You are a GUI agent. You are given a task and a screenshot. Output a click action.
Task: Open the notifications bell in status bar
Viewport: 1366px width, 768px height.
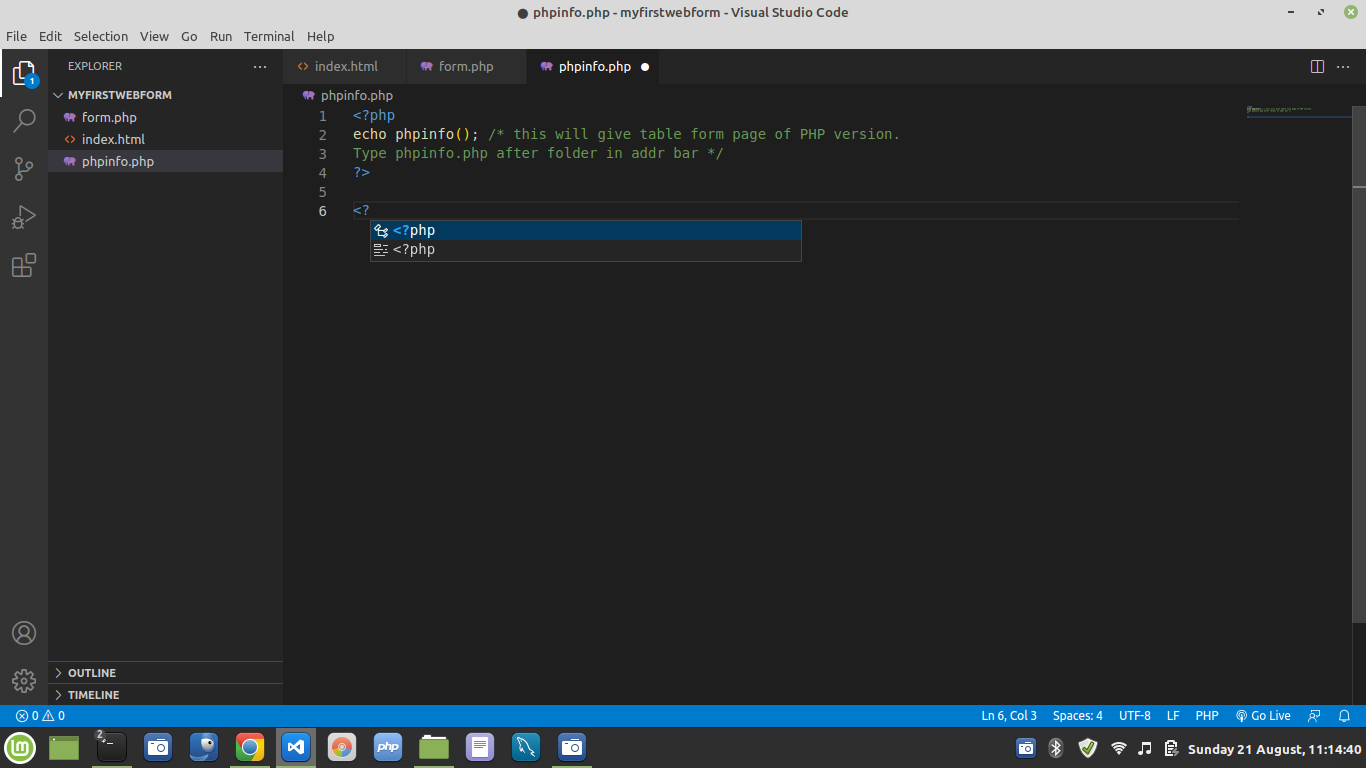point(1344,716)
